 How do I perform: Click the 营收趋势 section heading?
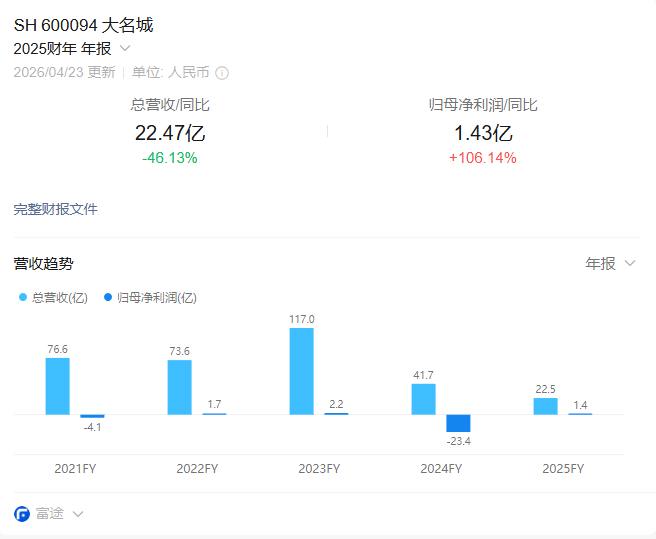click(43, 264)
